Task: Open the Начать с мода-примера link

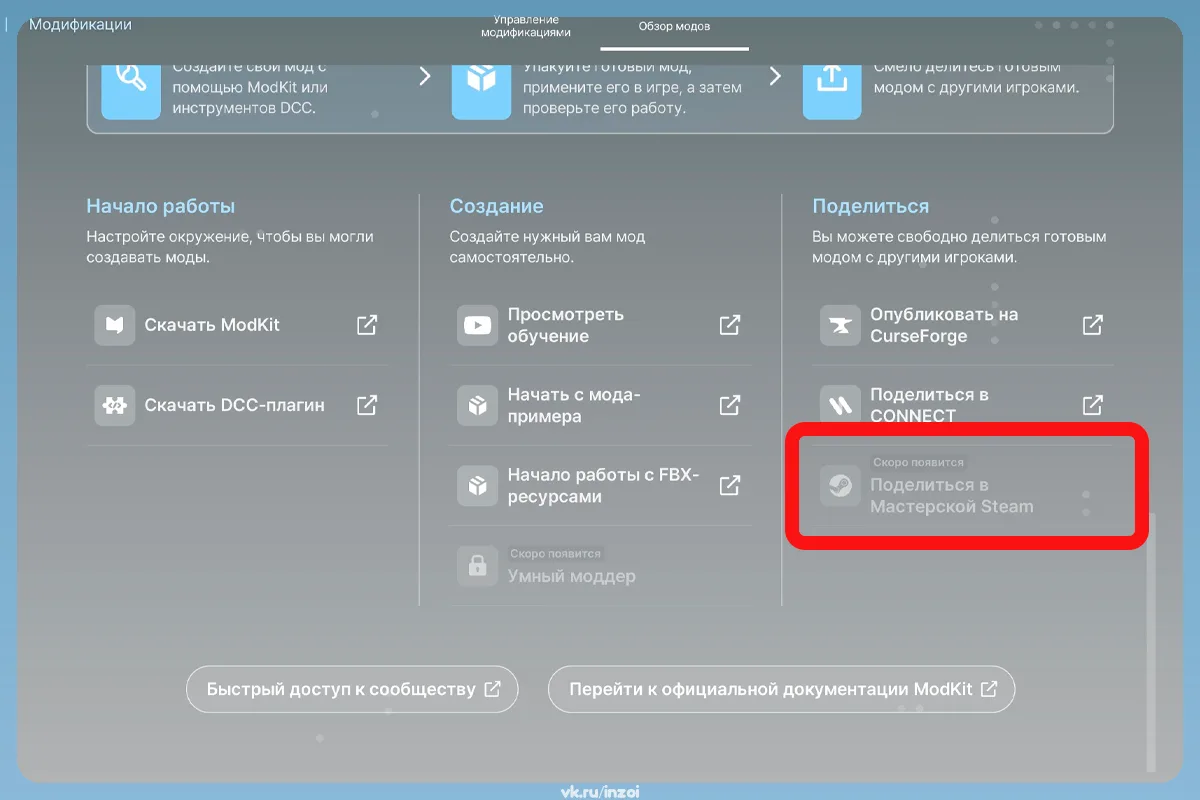Action: pos(574,405)
